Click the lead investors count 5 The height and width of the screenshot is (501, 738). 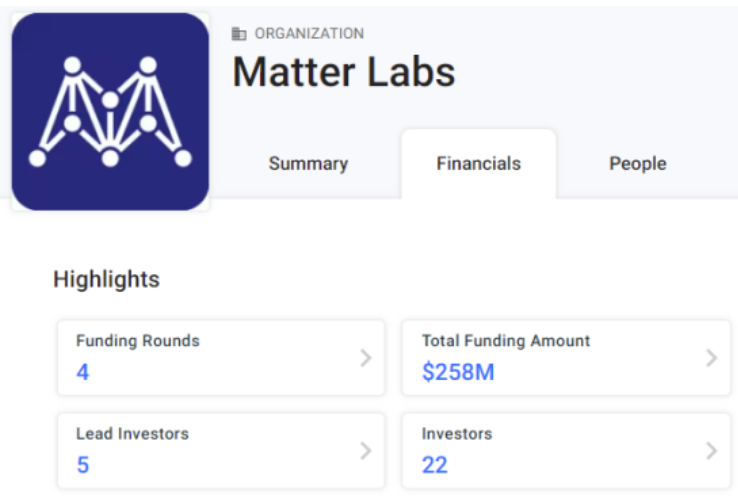tap(83, 465)
